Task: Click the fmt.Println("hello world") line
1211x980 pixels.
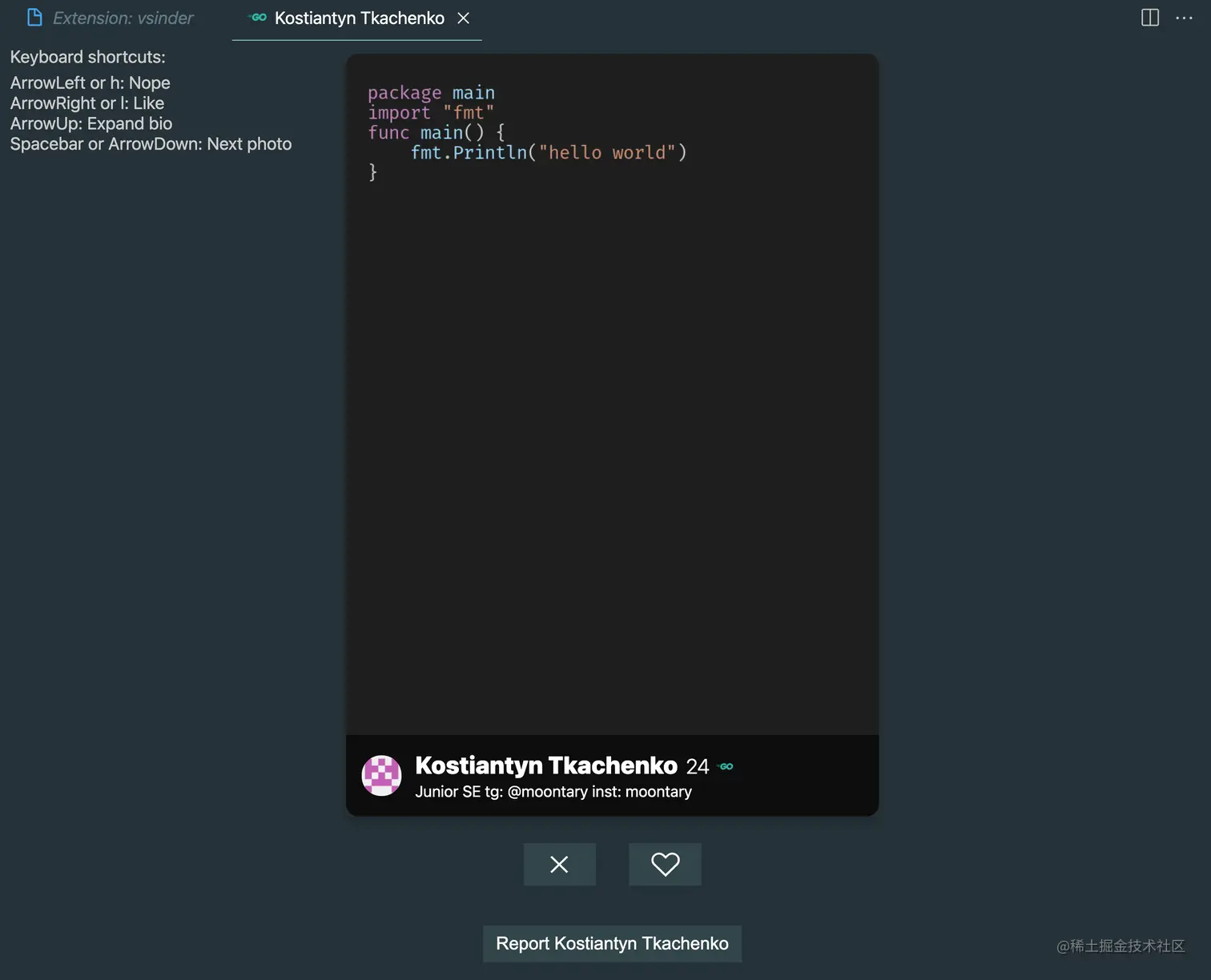Action: (x=549, y=152)
